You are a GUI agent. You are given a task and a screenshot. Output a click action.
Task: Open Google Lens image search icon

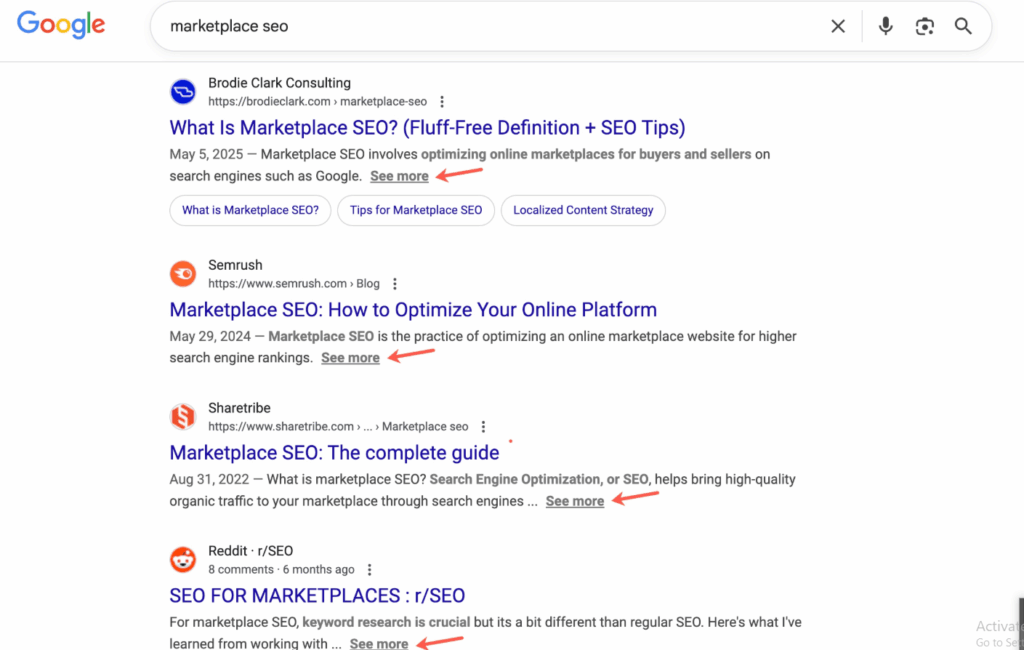tap(925, 26)
